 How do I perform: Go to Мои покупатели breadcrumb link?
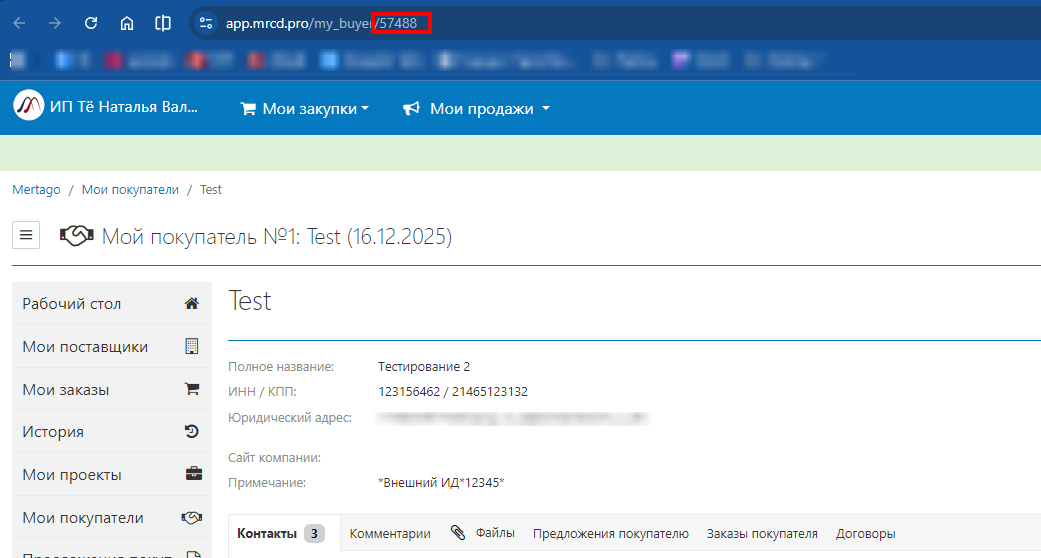pos(130,189)
